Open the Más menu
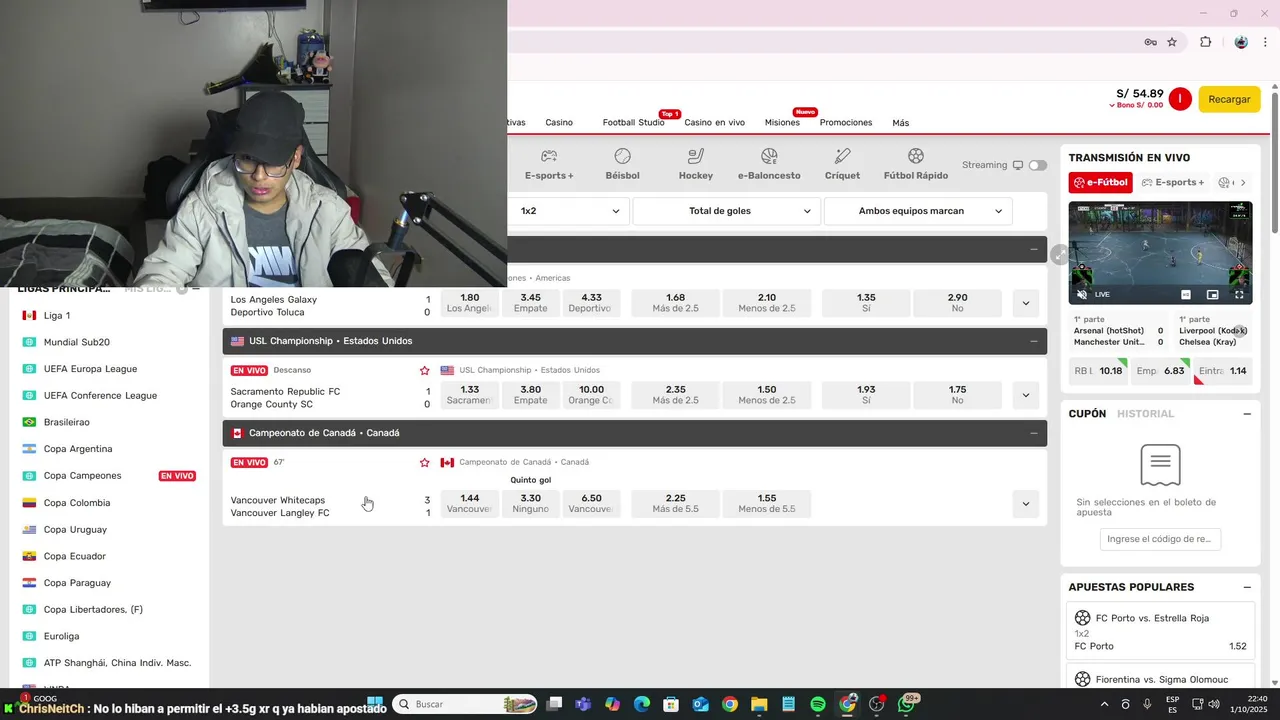Image resolution: width=1280 pixels, height=720 pixels. pos(901,123)
